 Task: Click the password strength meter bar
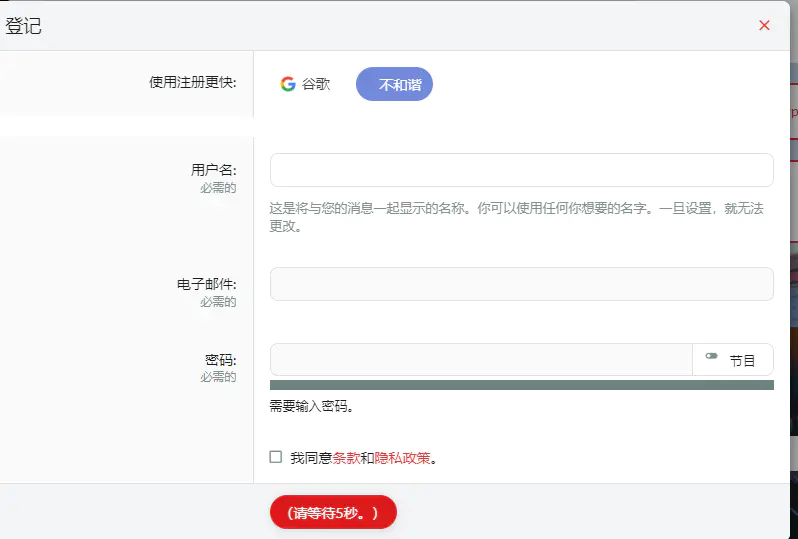521,385
